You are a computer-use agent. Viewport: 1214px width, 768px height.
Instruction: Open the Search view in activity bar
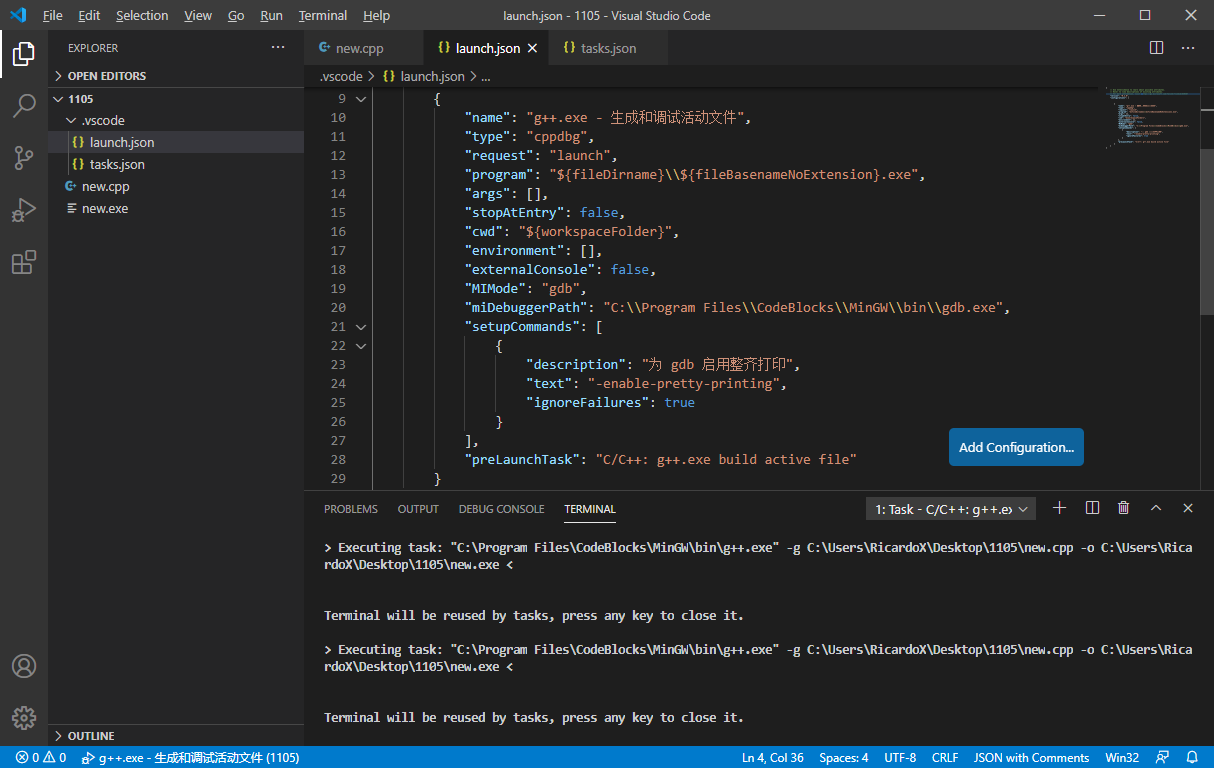point(24,105)
